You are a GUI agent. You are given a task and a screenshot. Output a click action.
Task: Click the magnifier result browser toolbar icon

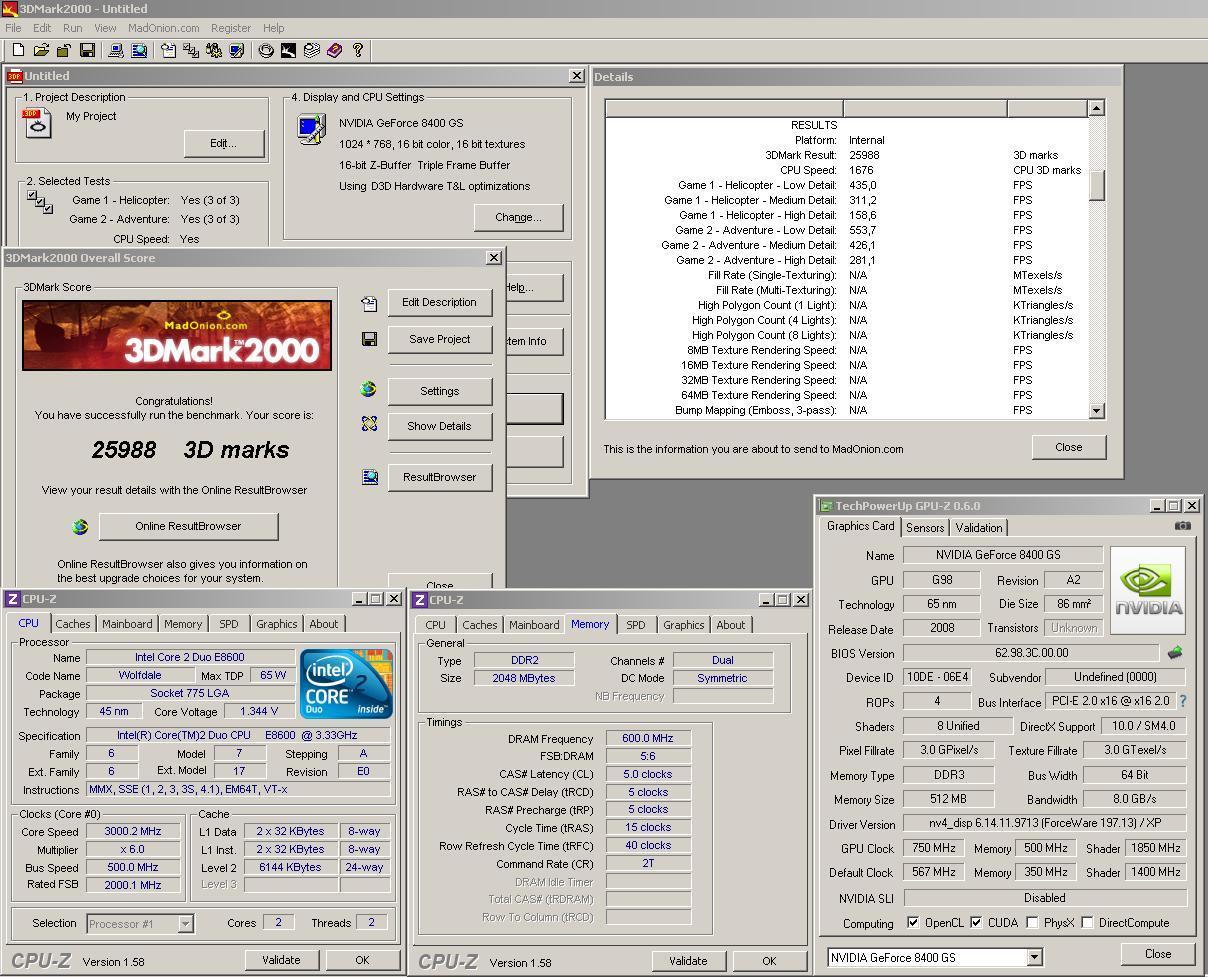pos(139,50)
